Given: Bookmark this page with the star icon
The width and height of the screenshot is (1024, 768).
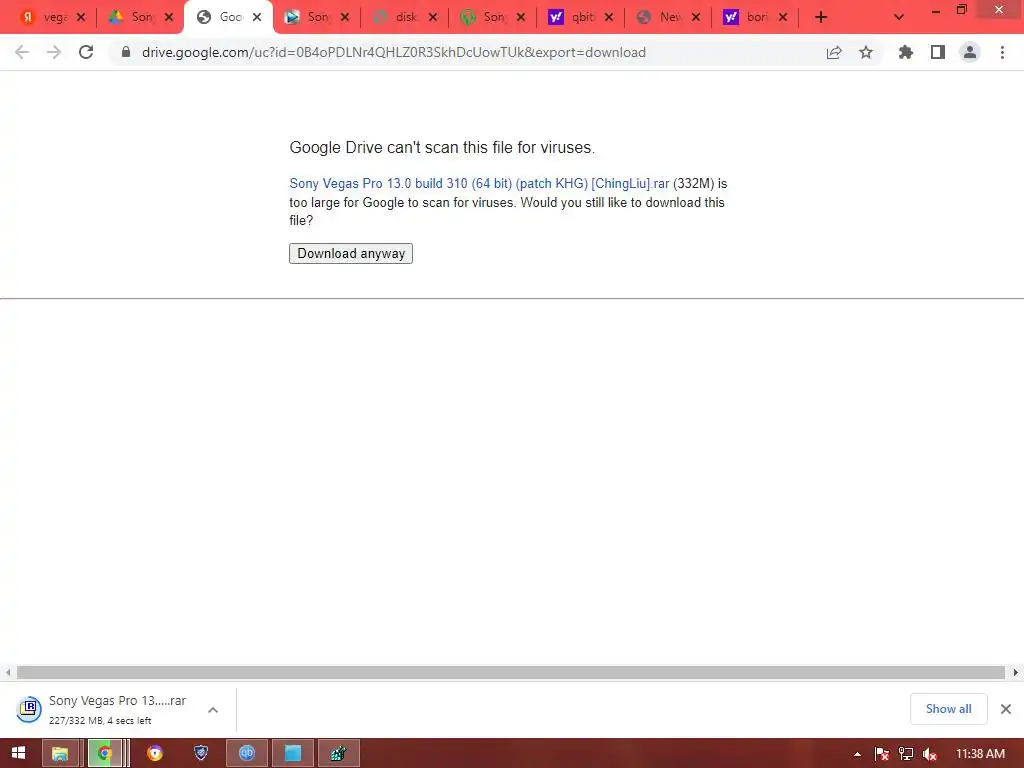Looking at the screenshot, I should pyautogui.click(x=866, y=52).
